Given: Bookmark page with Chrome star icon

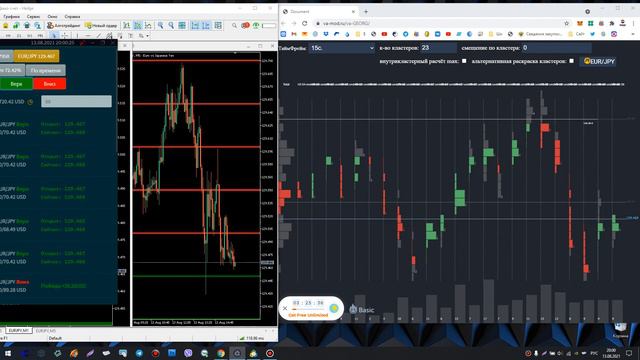Looking at the screenshot, I should pyautogui.click(x=567, y=23).
